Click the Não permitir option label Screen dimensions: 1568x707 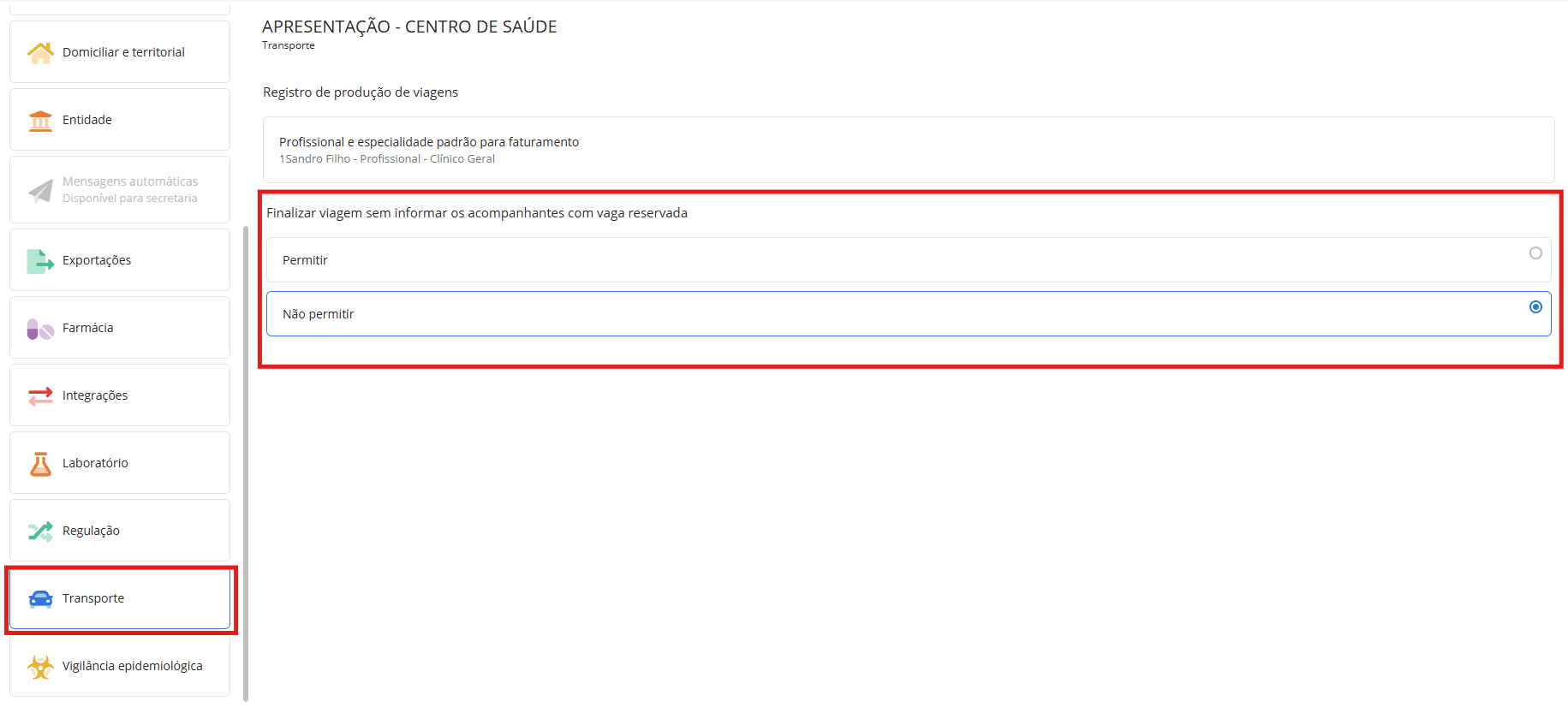(318, 314)
